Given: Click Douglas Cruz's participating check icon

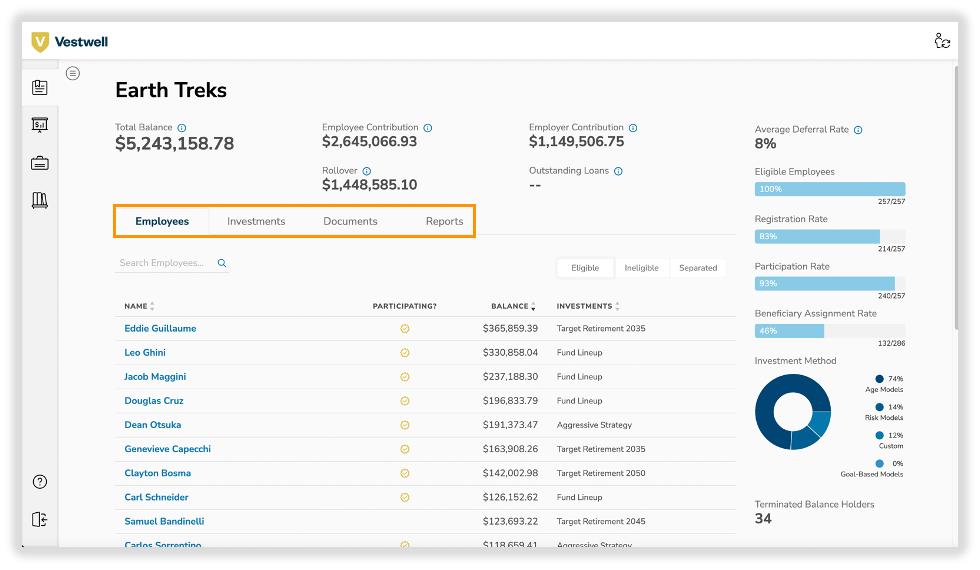Looking at the screenshot, I should coord(405,401).
